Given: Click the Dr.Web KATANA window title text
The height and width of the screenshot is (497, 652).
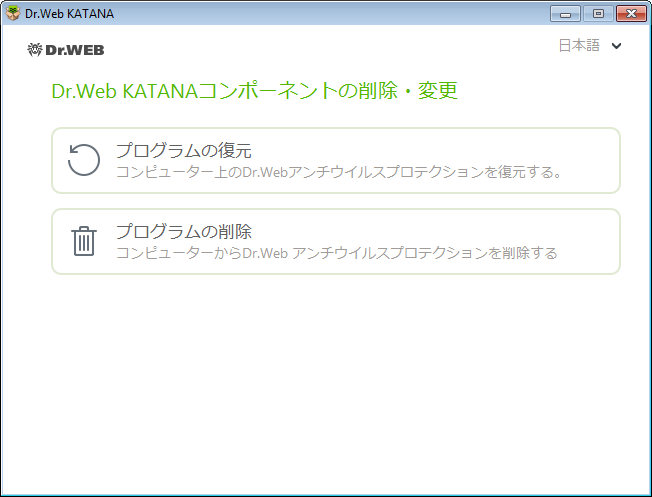Looking at the screenshot, I should tap(69, 14).
